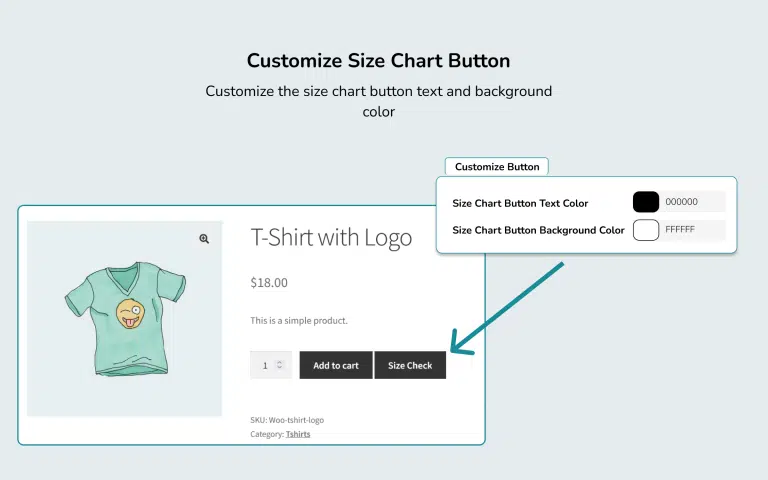Screen dimensions: 768x480
Task: Select the Customize Button tab
Action: [x=497, y=167]
